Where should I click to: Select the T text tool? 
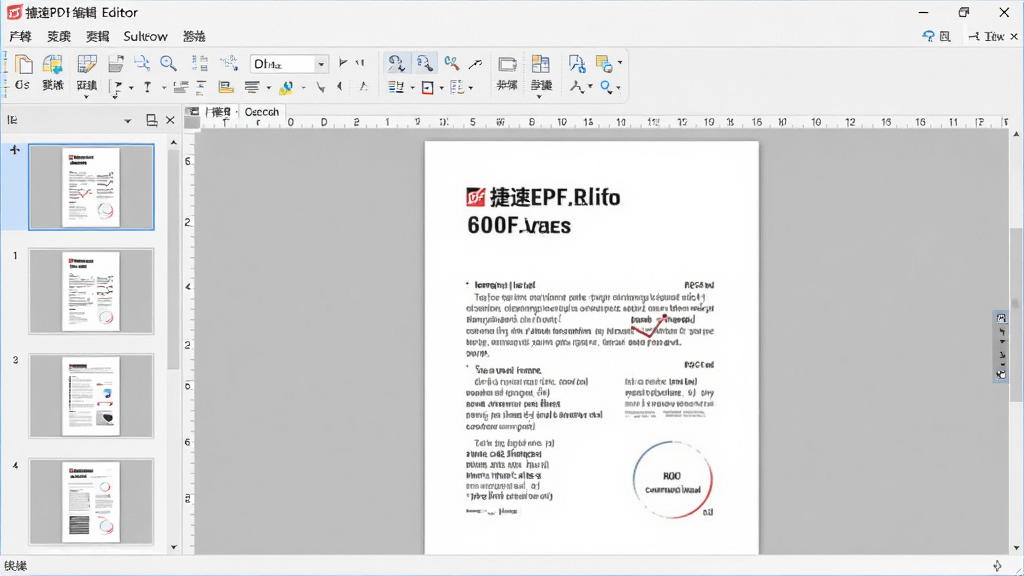(x=148, y=87)
